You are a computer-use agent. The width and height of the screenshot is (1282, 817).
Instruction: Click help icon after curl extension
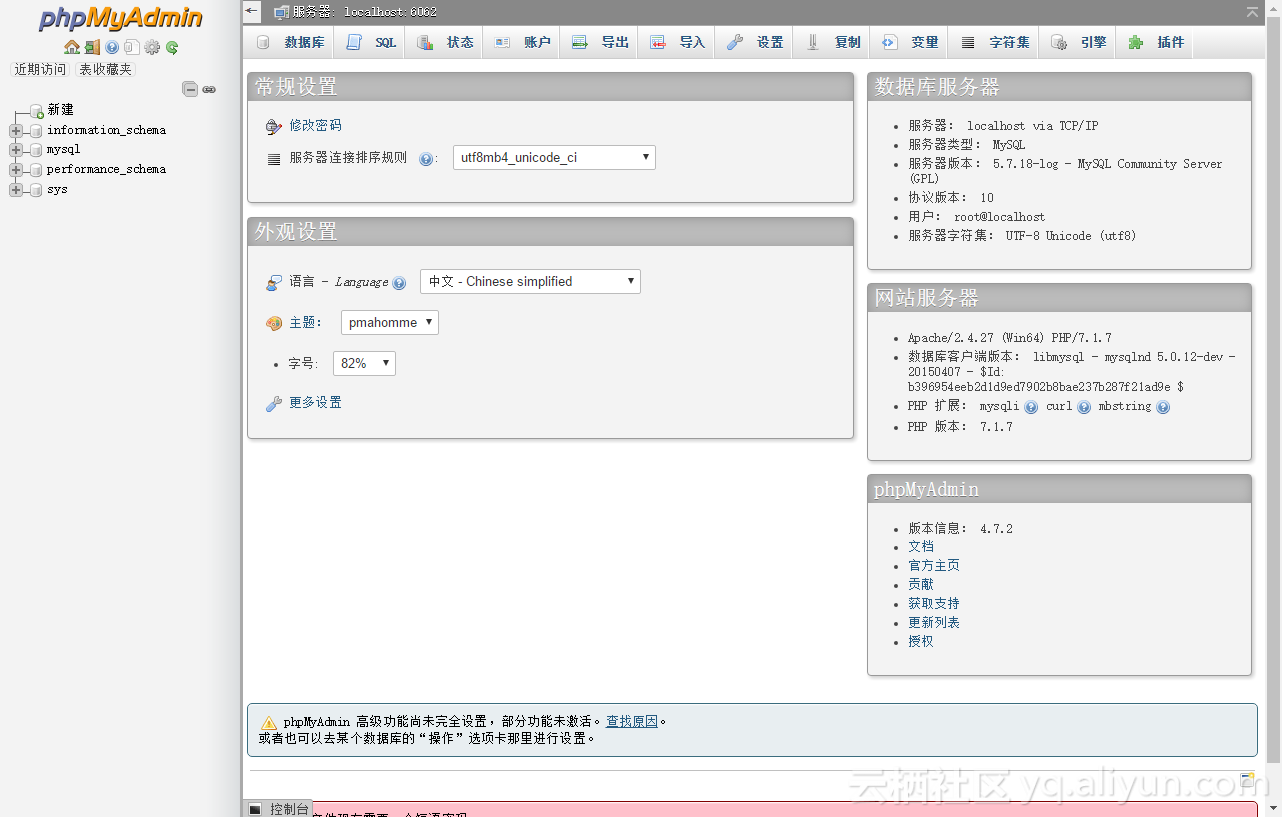click(1084, 407)
